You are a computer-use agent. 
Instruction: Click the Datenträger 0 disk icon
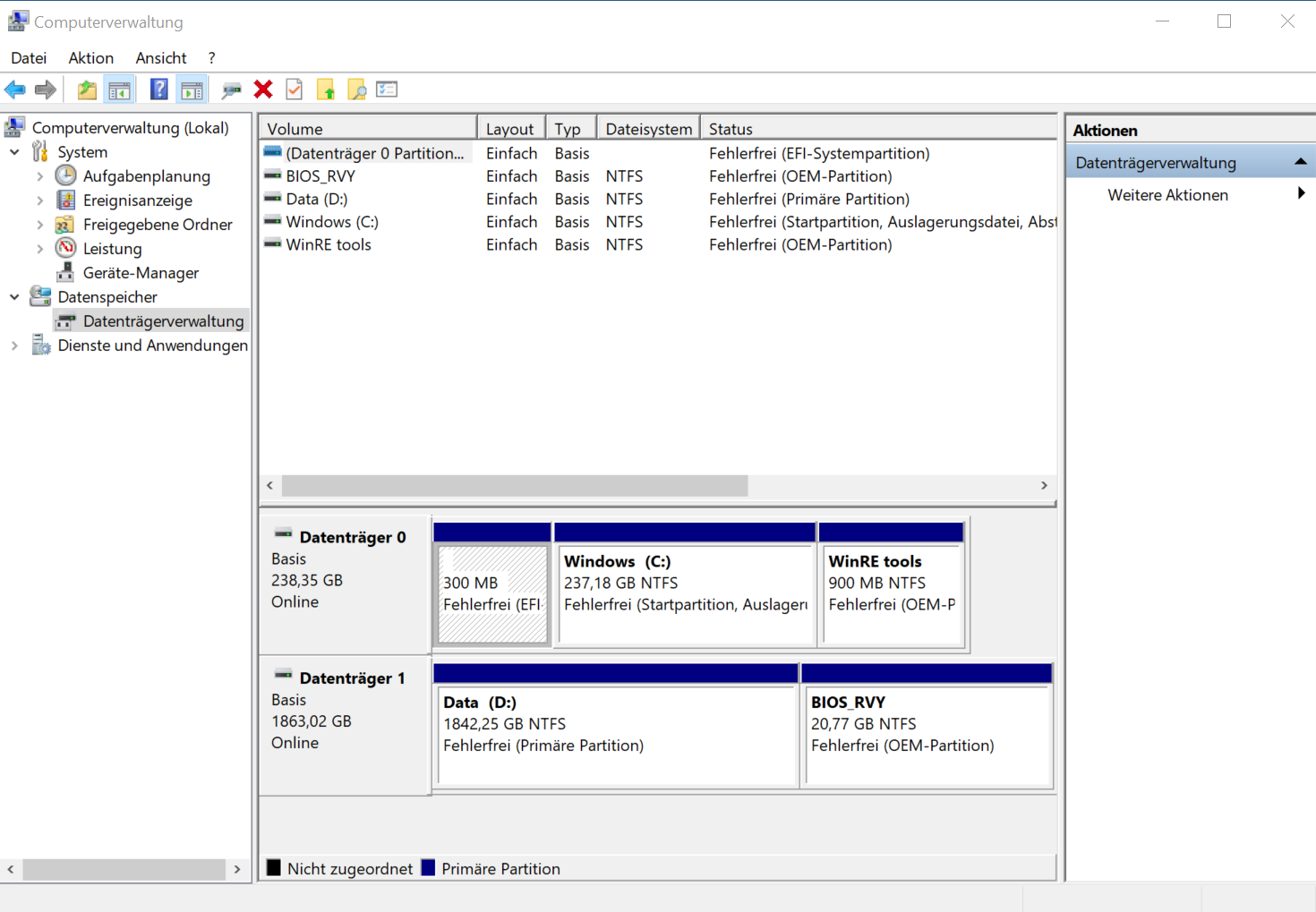283,534
